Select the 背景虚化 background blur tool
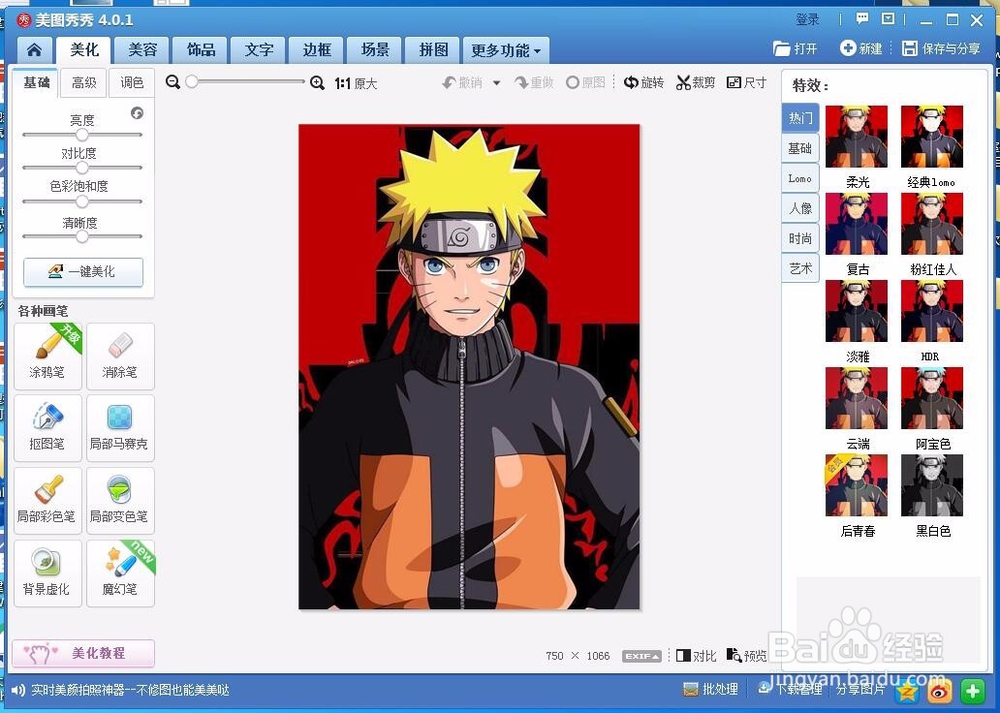This screenshot has width=1000, height=713. [x=48, y=573]
